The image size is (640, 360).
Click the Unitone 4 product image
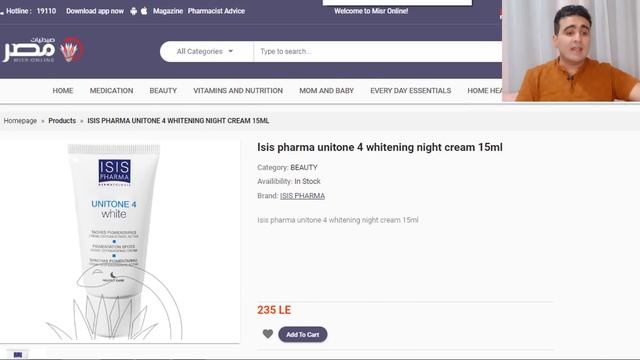(x=114, y=241)
